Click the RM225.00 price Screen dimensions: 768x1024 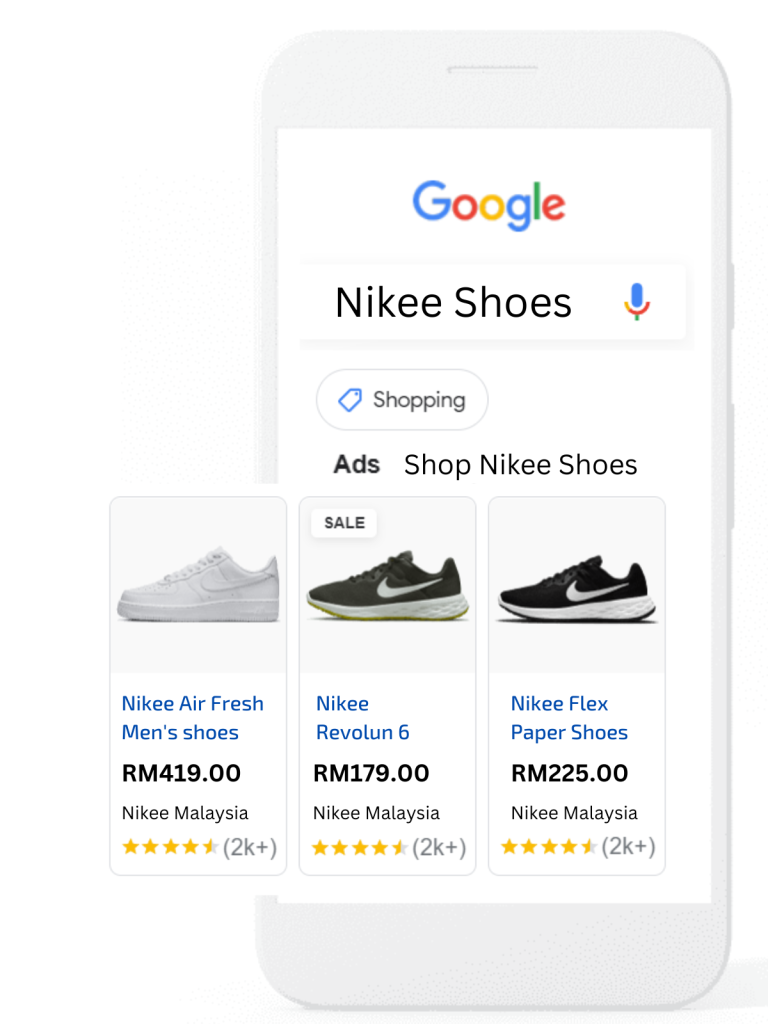click(569, 773)
